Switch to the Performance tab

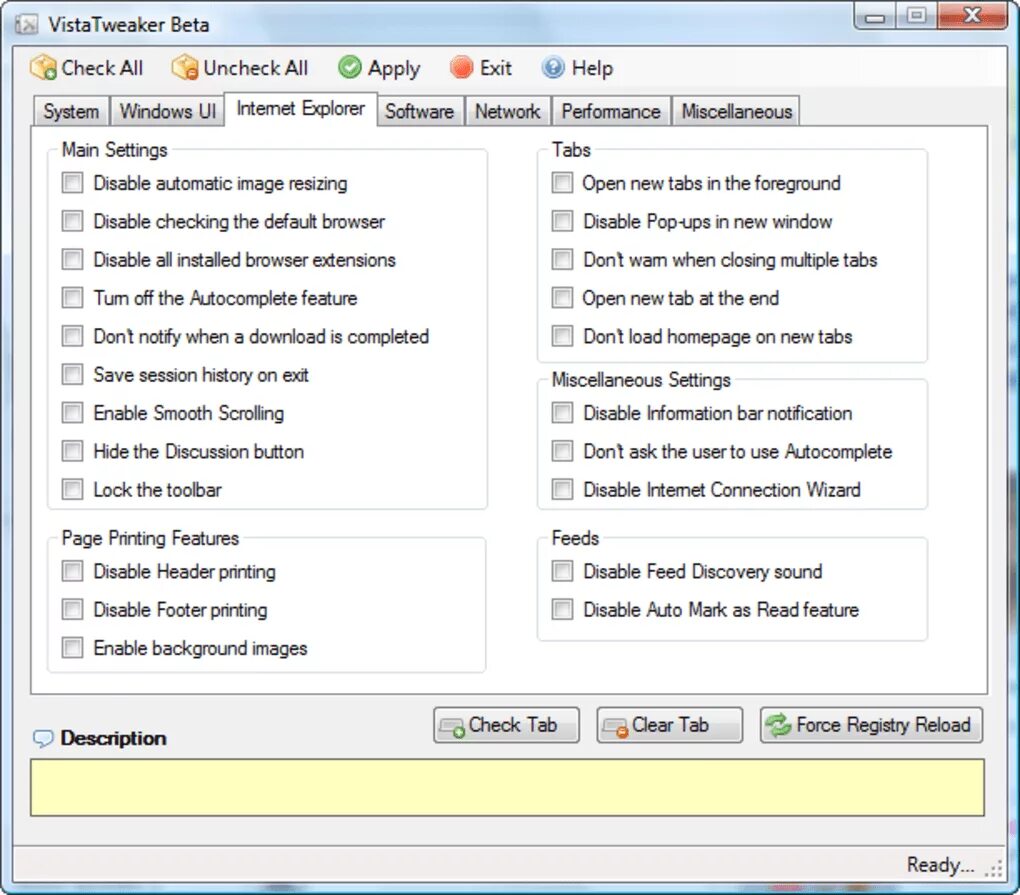pos(610,111)
